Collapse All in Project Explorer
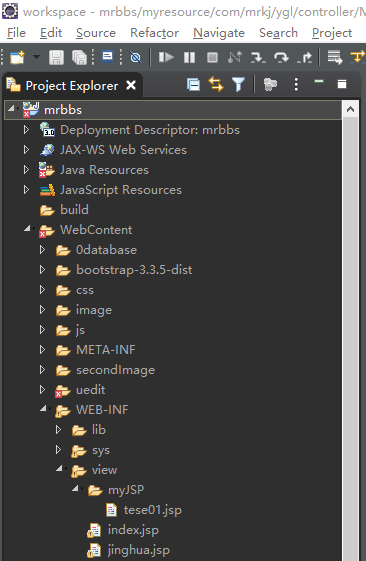 (194, 85)
